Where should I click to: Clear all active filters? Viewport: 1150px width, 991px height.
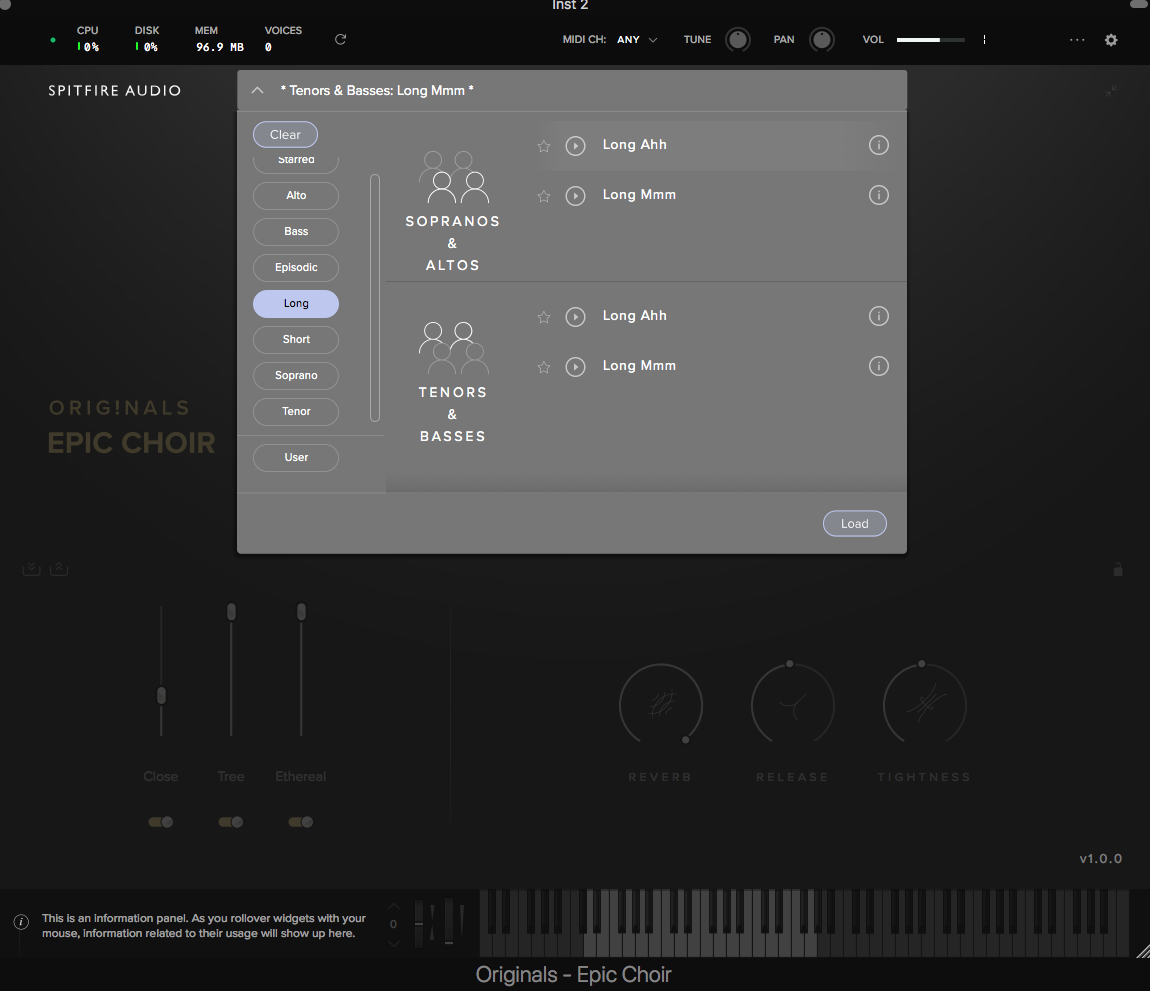click(285, 134)
